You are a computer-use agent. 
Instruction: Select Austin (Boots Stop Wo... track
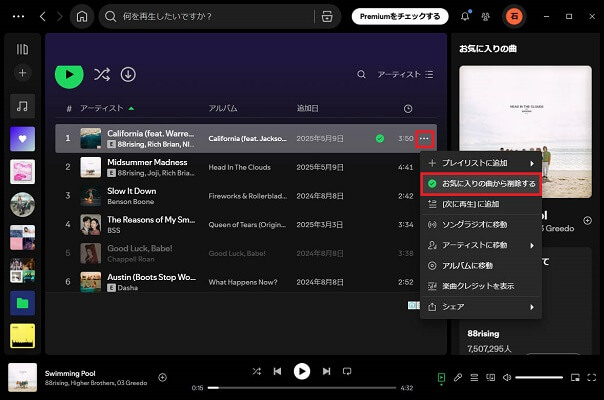pyautogui.click(x=151, y=277)
